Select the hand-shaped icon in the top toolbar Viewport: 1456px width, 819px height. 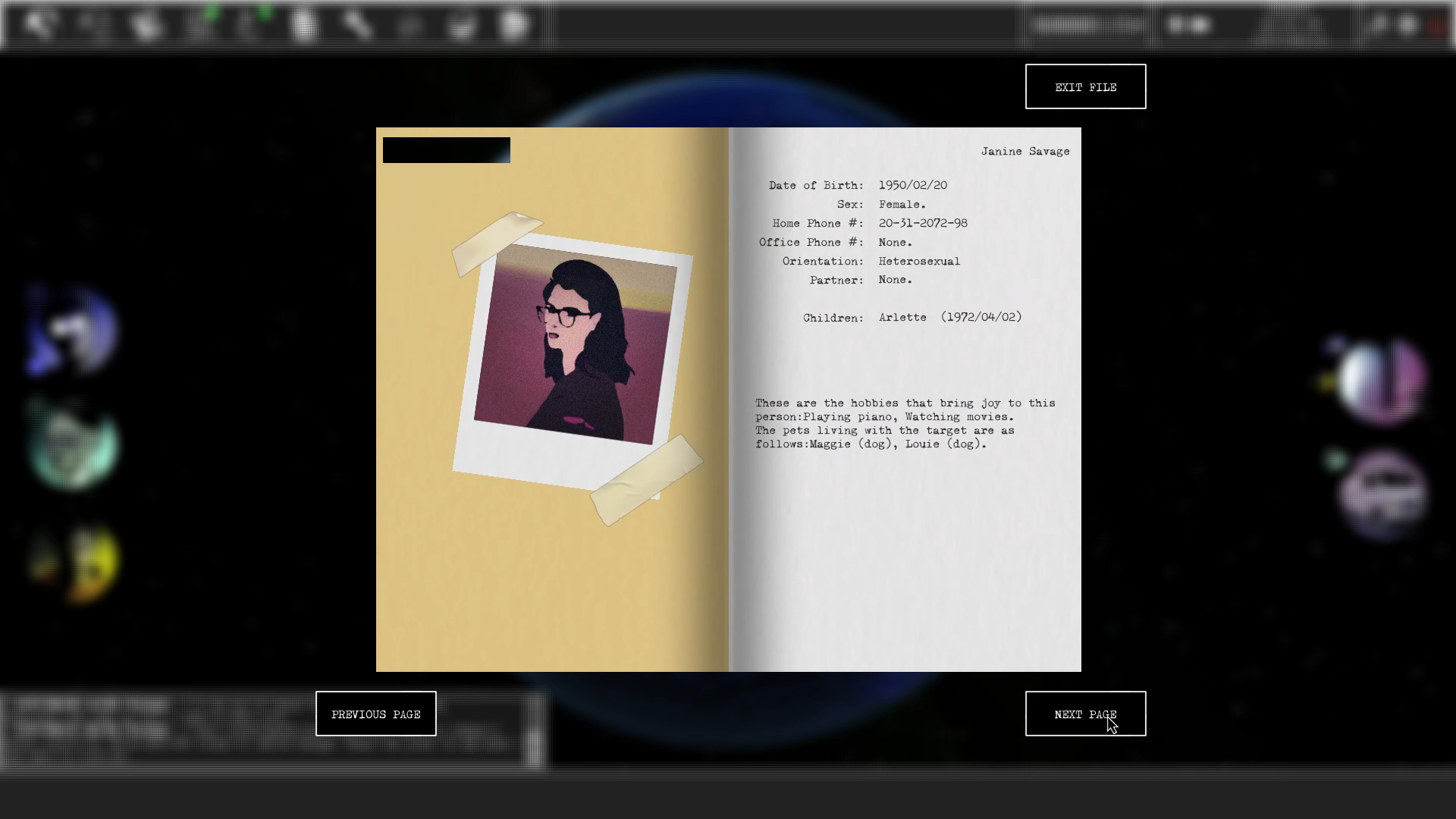click(144, 24)
